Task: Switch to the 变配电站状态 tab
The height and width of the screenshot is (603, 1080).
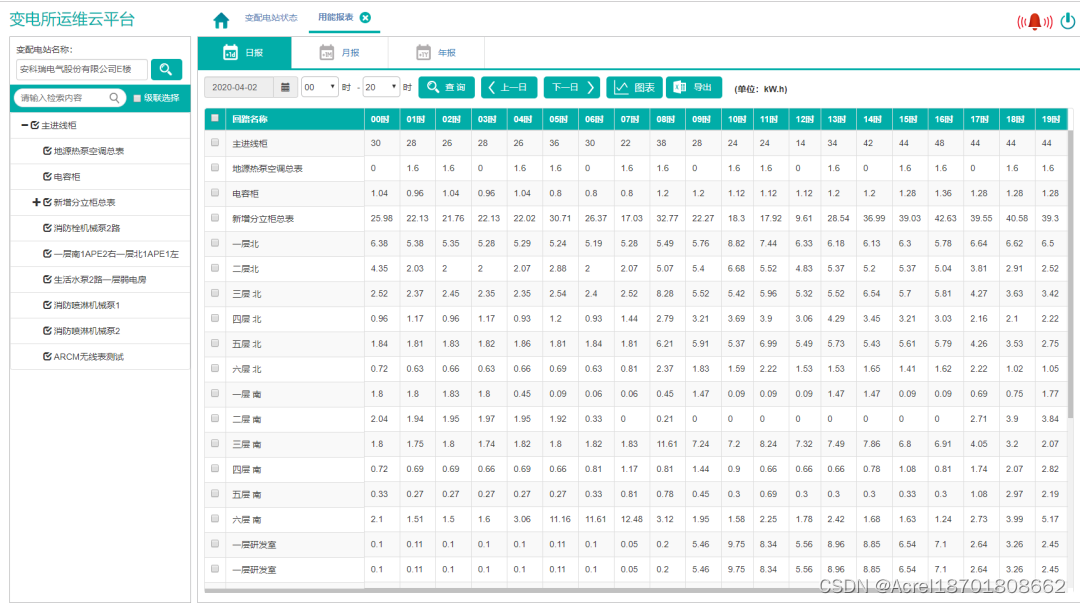Action: click(271, 18)
